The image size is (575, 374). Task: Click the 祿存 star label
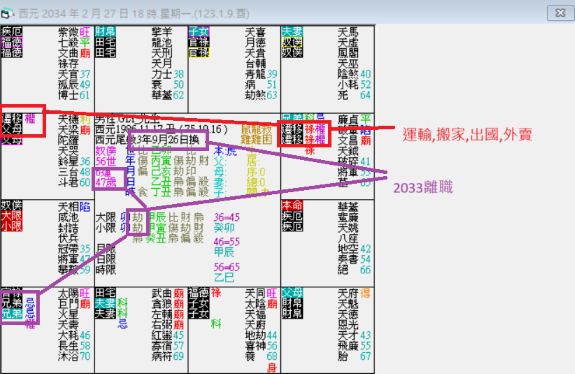[68, 64]
